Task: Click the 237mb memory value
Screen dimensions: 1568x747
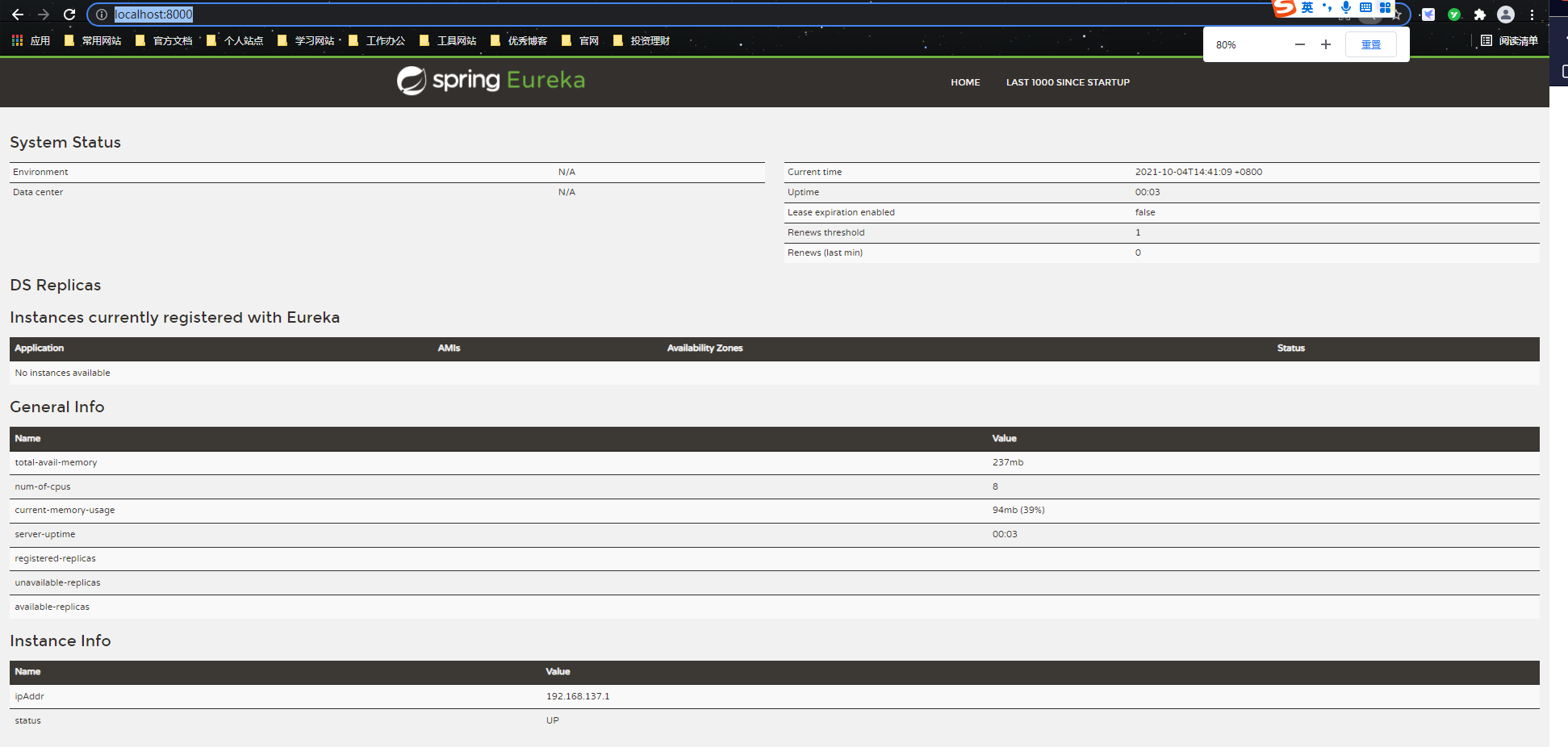Action: [1008, 462]
